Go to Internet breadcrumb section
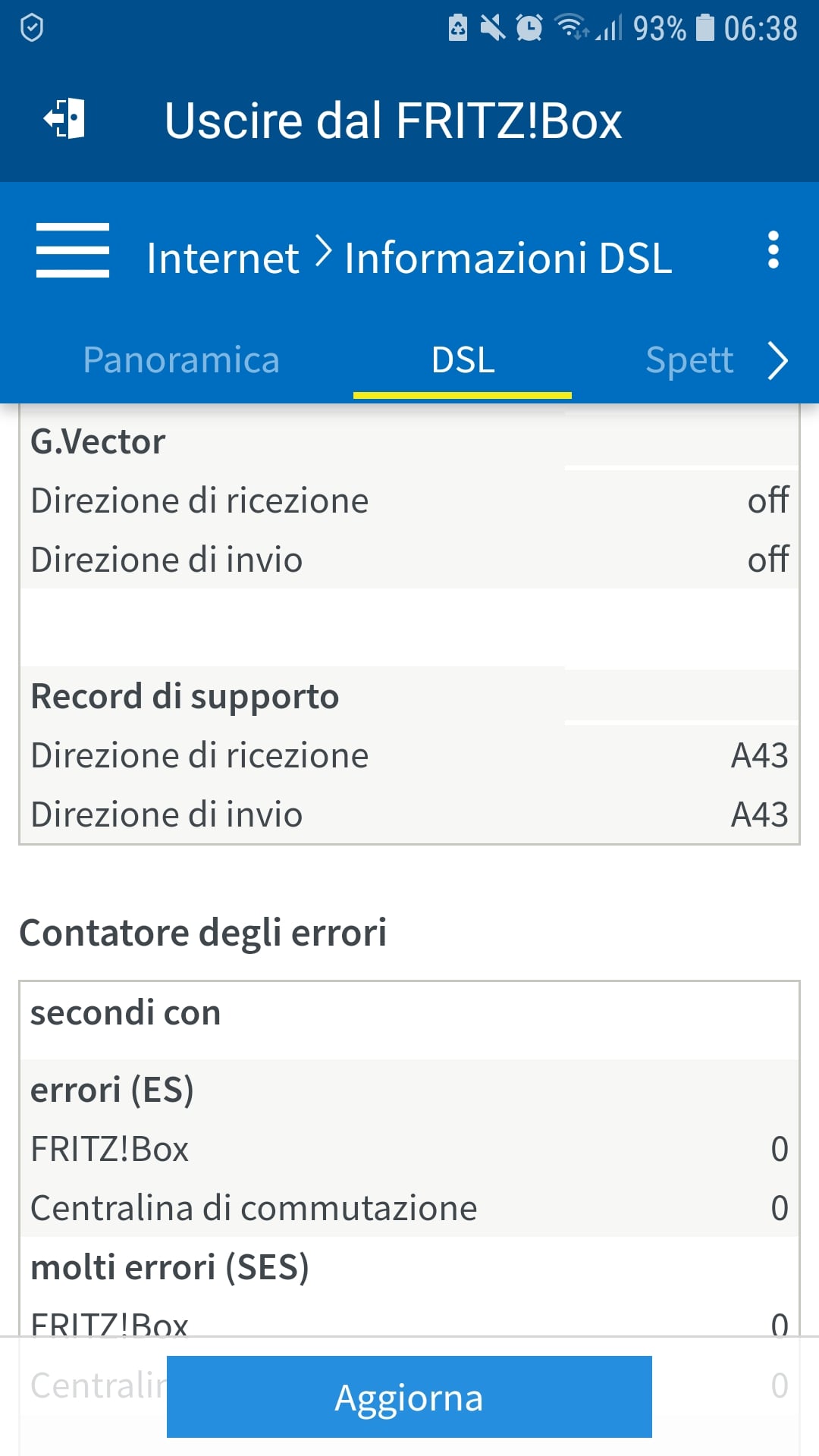819x1456 pixels. point(223,258)
